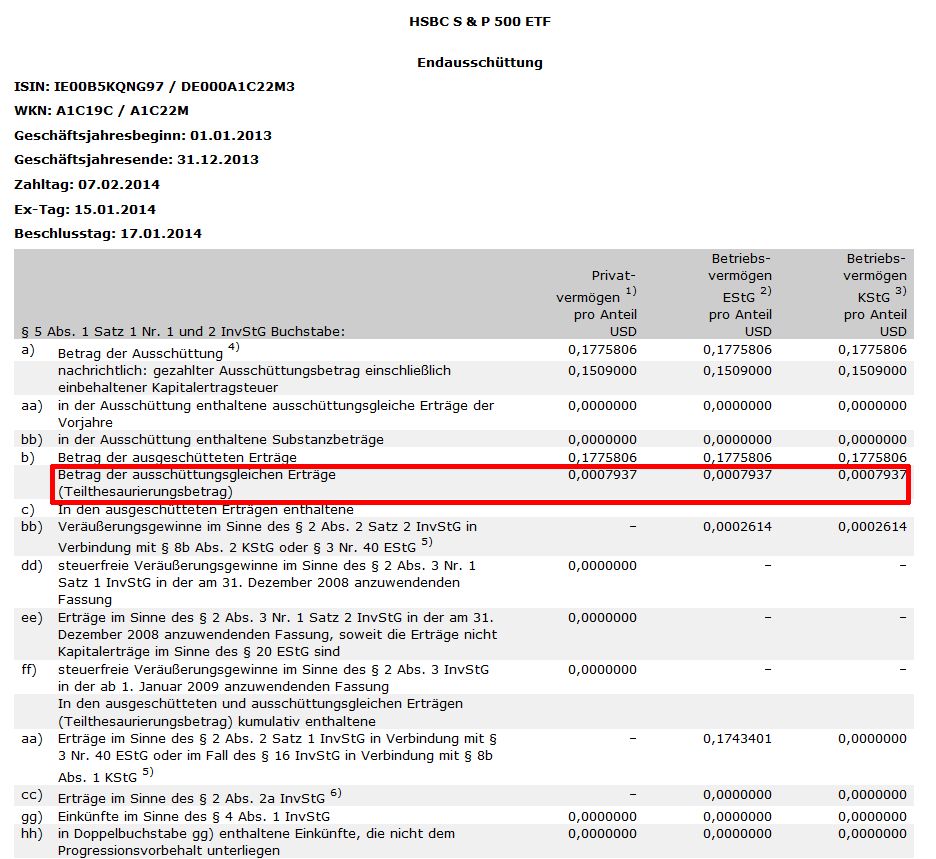Select the text 'In den ausgeschütteten Erträgen enthaltene'
The image size is (936, 859).
click(x=206, y=510)
